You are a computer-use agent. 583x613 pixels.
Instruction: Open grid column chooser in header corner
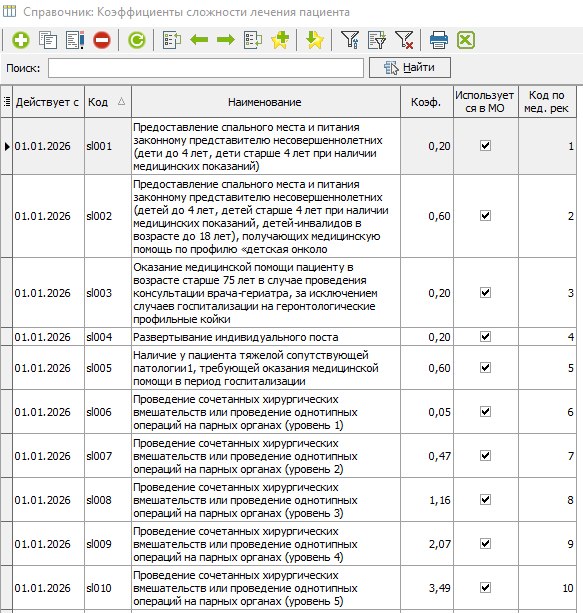(x=7, y=102)
